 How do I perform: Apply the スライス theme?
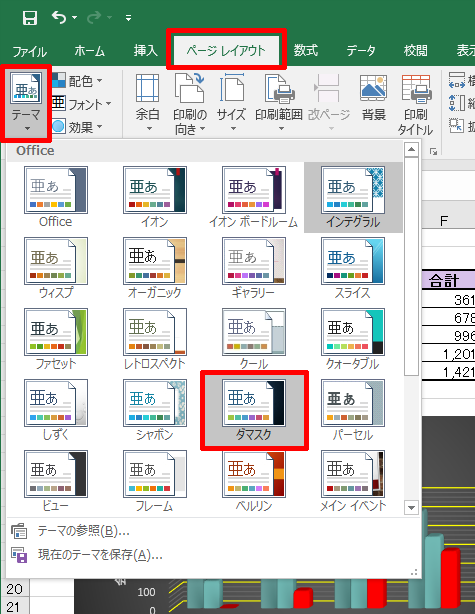[x=353, y=268]
